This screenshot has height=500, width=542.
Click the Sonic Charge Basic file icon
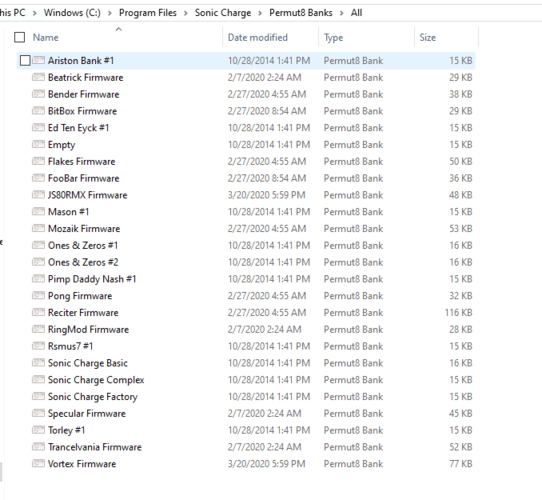coord(38,363)
